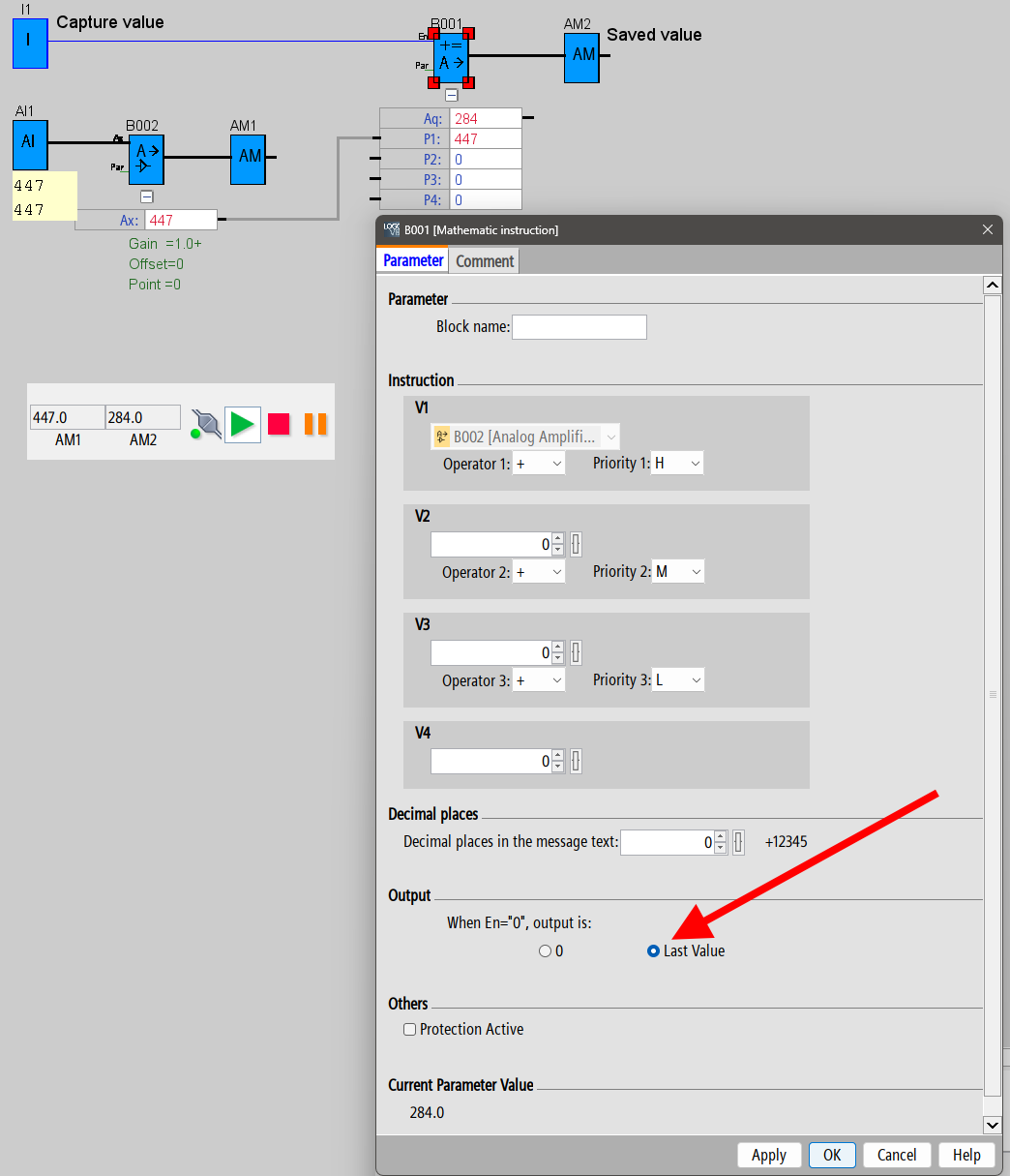Click the yellow AI1 value tooltip
The image size is (1010, 1176).
[x=45, y=196]
